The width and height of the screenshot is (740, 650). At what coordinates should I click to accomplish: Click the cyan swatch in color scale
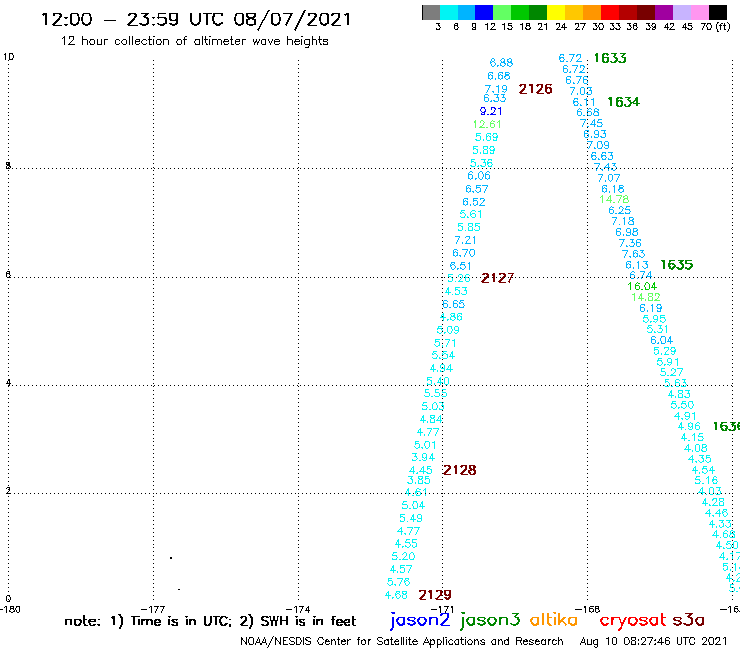(449, 12)
